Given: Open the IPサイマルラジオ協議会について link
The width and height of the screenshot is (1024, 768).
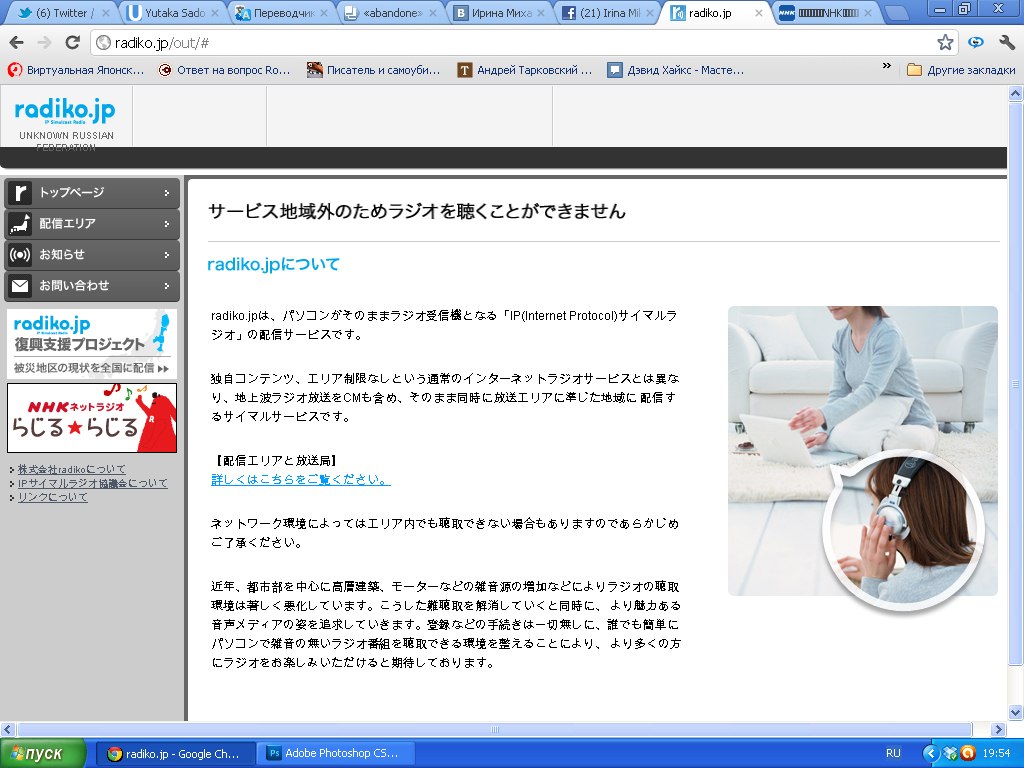Looking at the screenshot, I should pos(93,483).
